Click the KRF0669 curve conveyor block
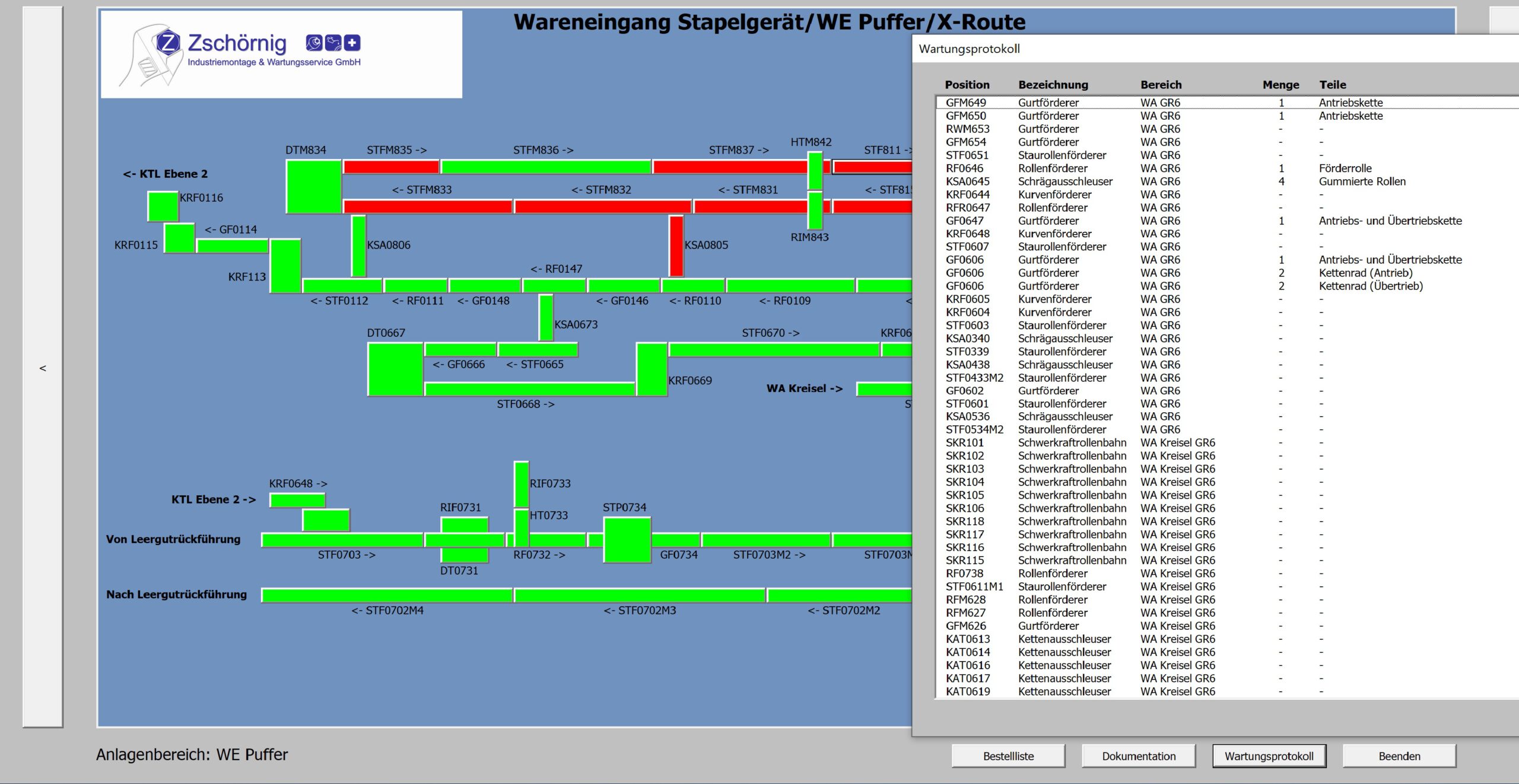 652,368
